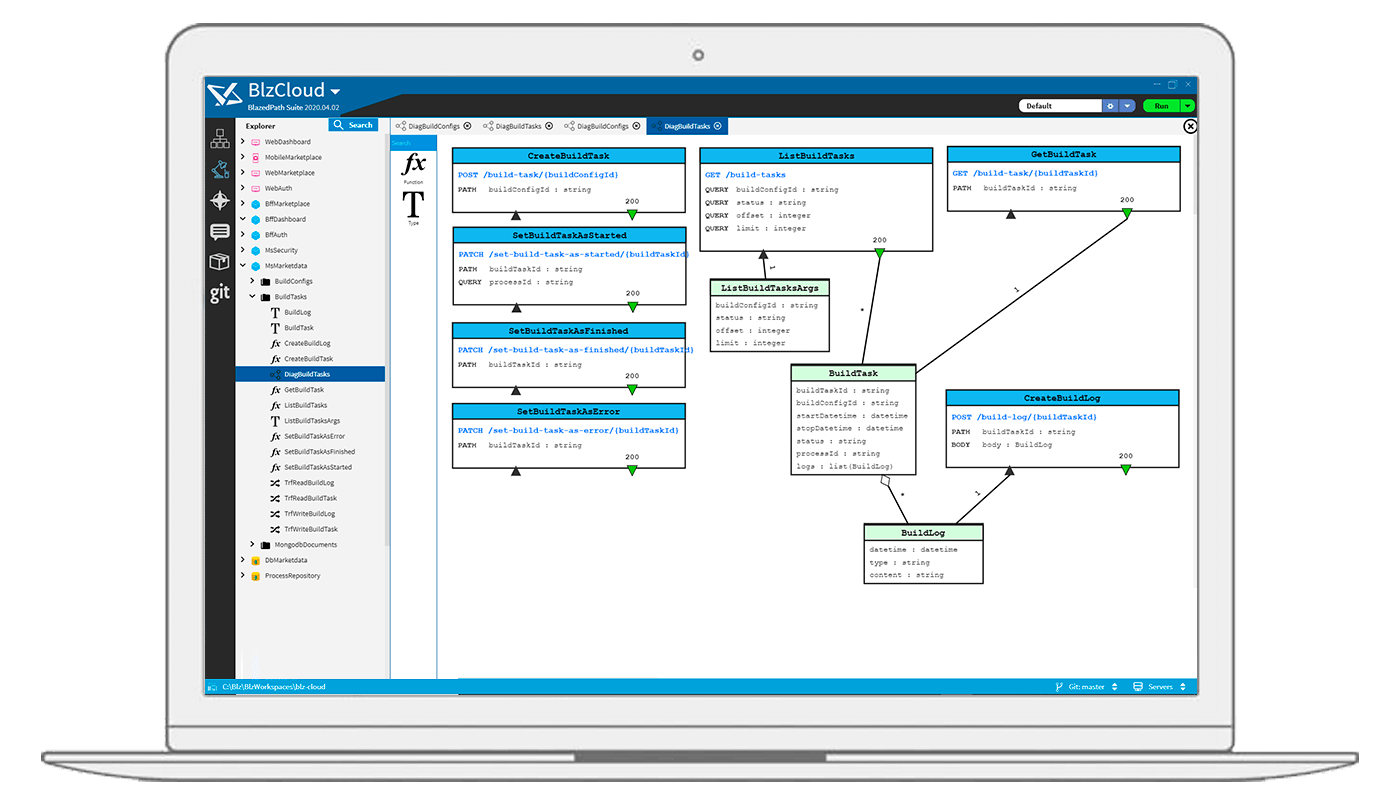The height and width of the screenshot is (806, 1400).
Task: Click the Servers monitor icon in the status bar
Action: click(1138, 687)
